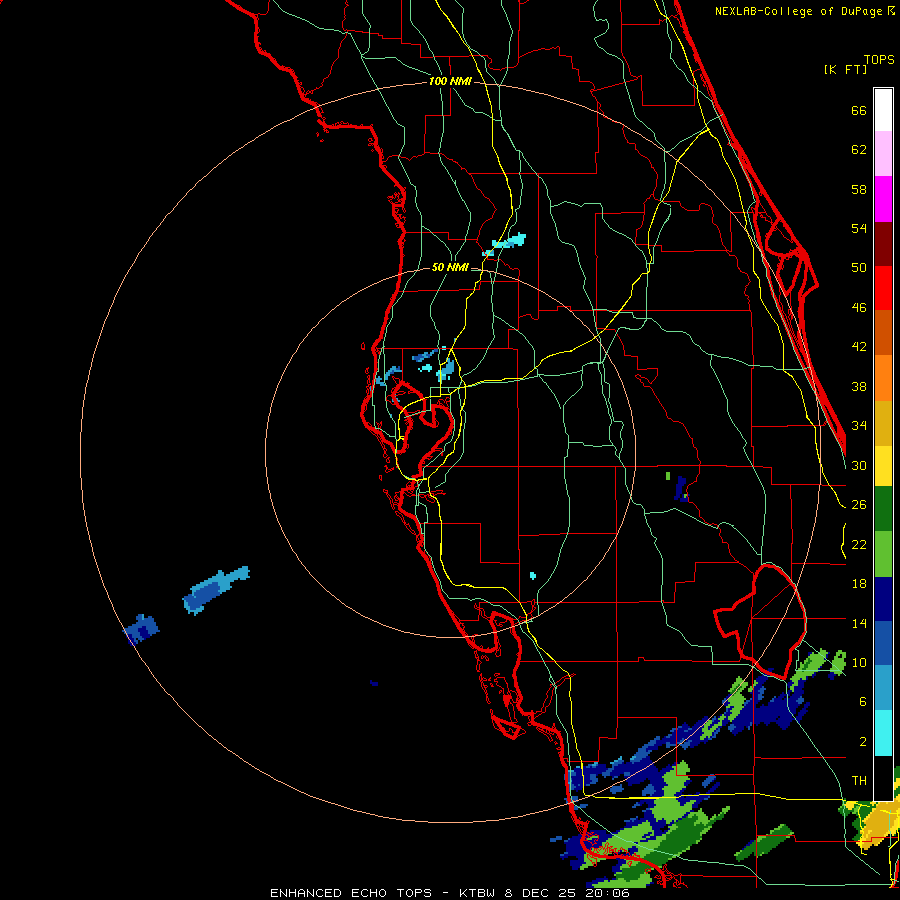Image resolution: width=900 pixels, height=900 pixels.
Task: Select the bright red legend swatch
Action: point(883,288)
